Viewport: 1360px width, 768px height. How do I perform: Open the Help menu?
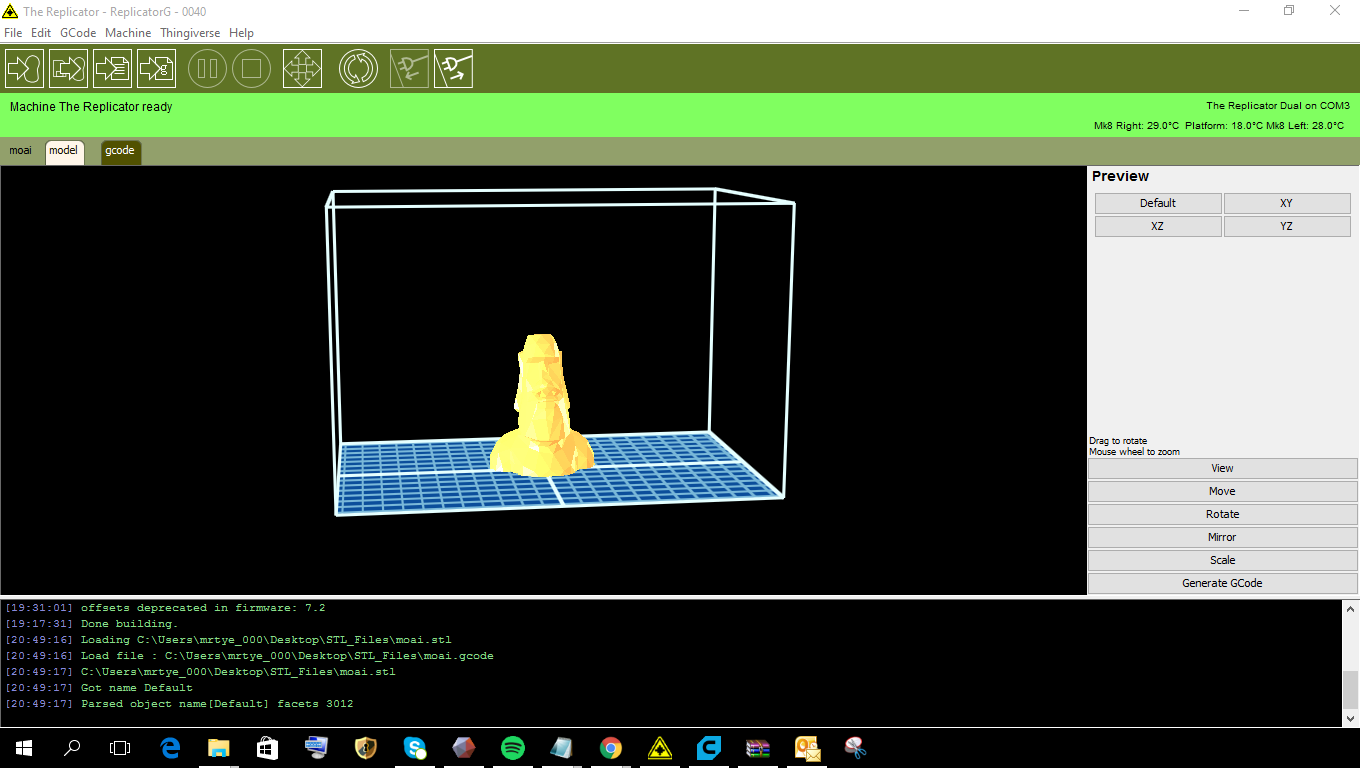pyautogui.click(x=241, y=33)
